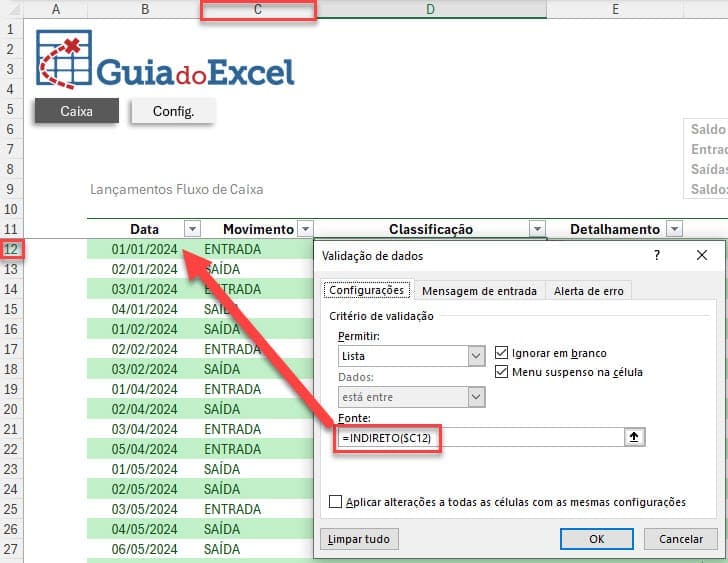The image size is (728, 563).
Task: Select ENTRADA cell in row 22
Action: [258, 449]
